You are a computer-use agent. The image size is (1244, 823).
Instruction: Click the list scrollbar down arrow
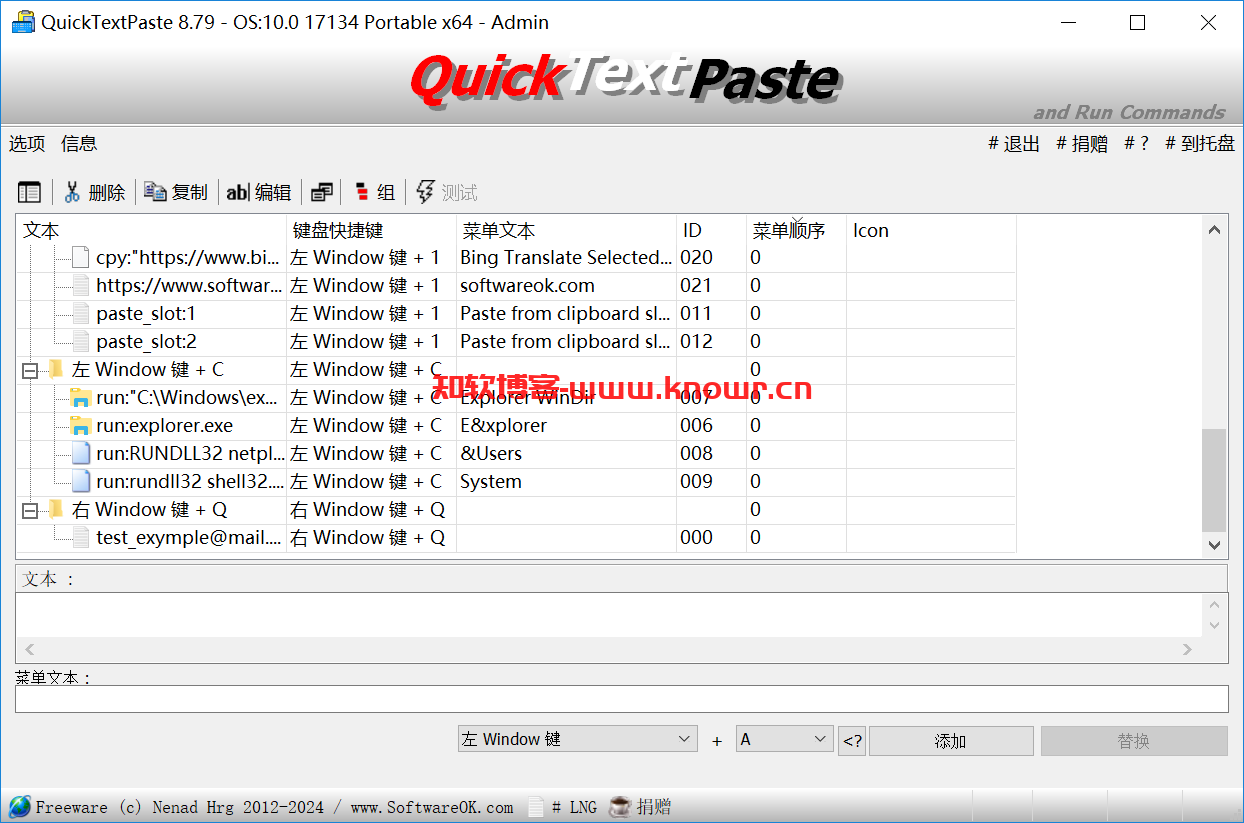pos(1214,545)
